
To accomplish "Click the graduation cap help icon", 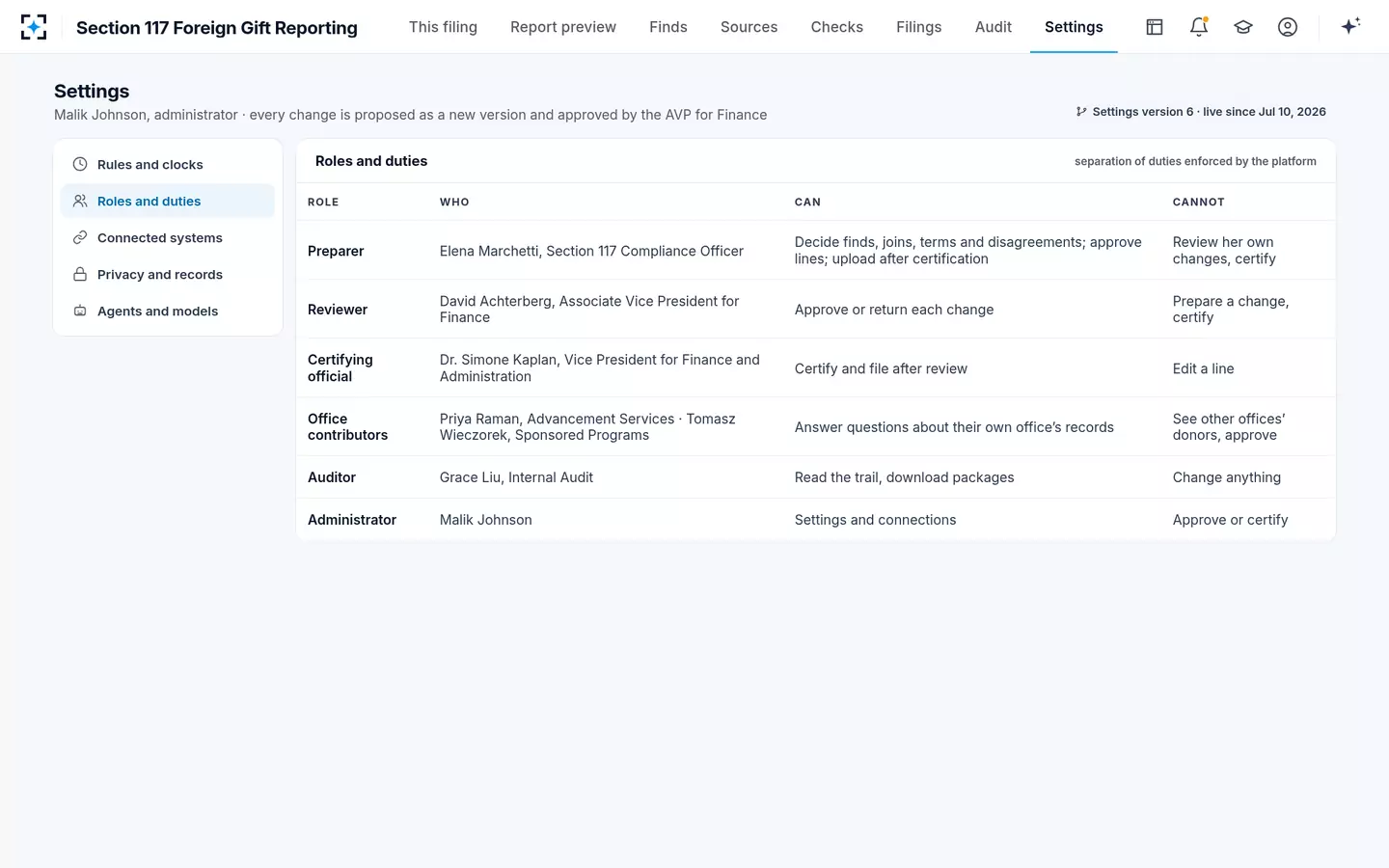I will (x=1243, y=27).
